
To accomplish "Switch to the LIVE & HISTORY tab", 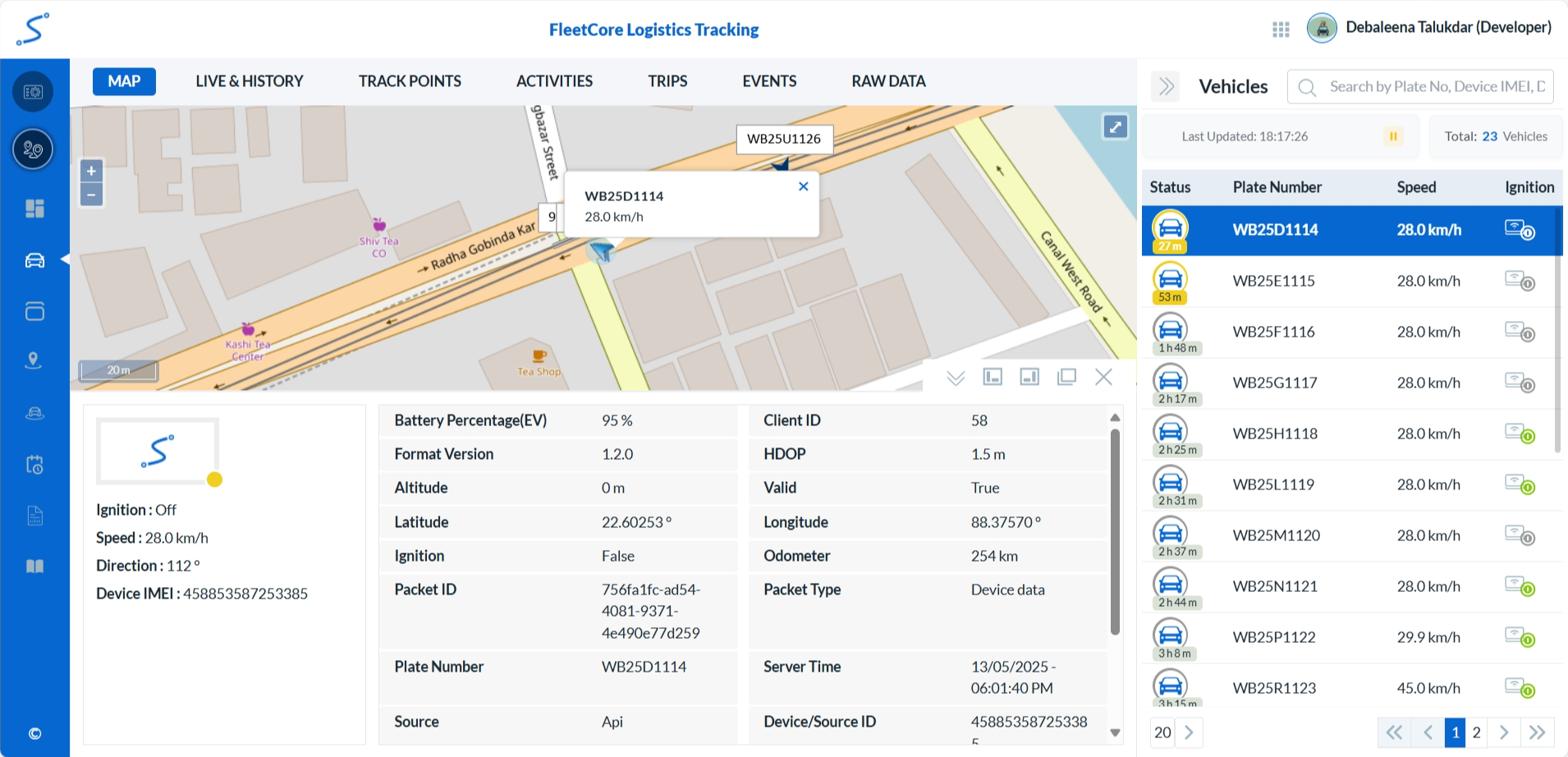I will pos(249,81).
